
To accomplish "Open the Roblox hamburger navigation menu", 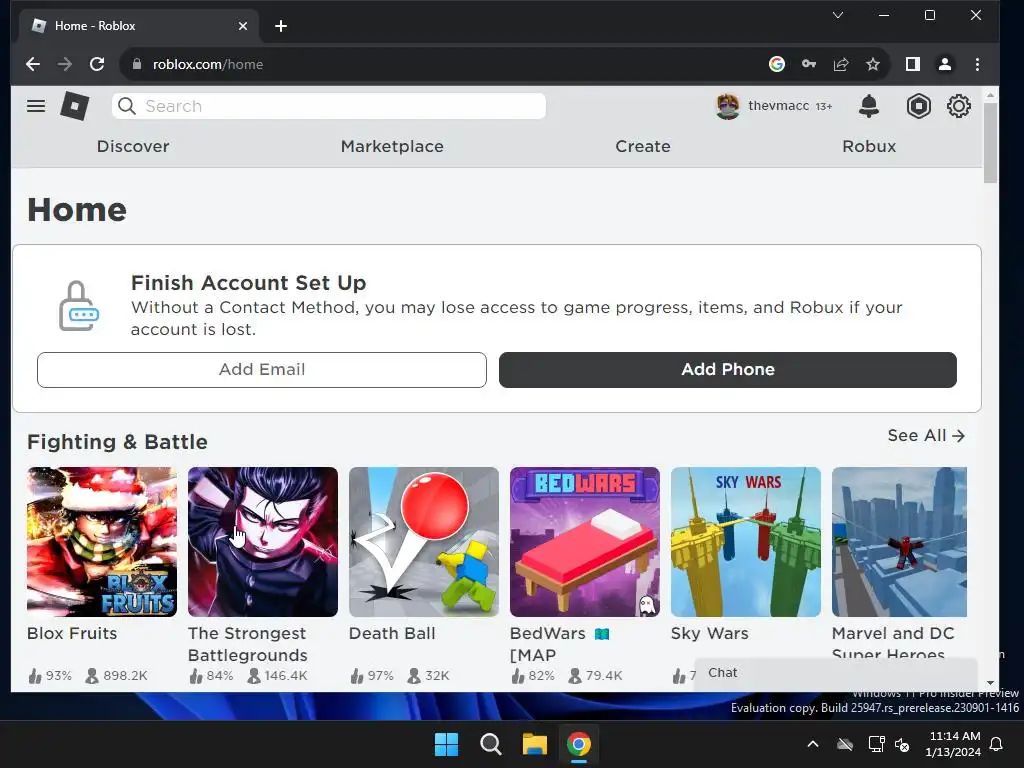I will [36, 106].
